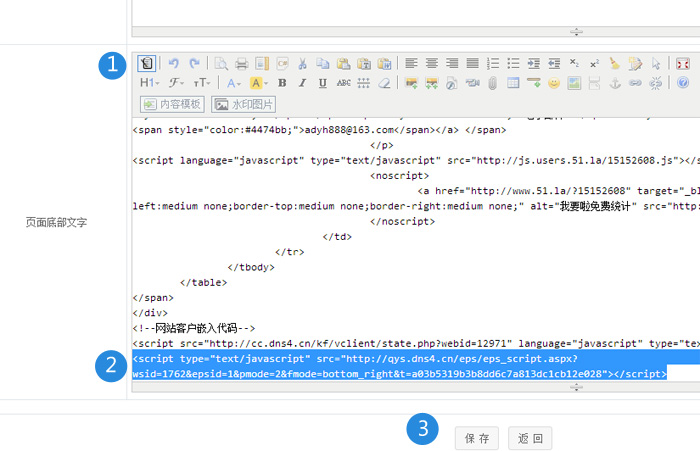Screen dimensions: 700x451
Task: Insert a code block
Action: pyautogui.click(x=283, y=63)
